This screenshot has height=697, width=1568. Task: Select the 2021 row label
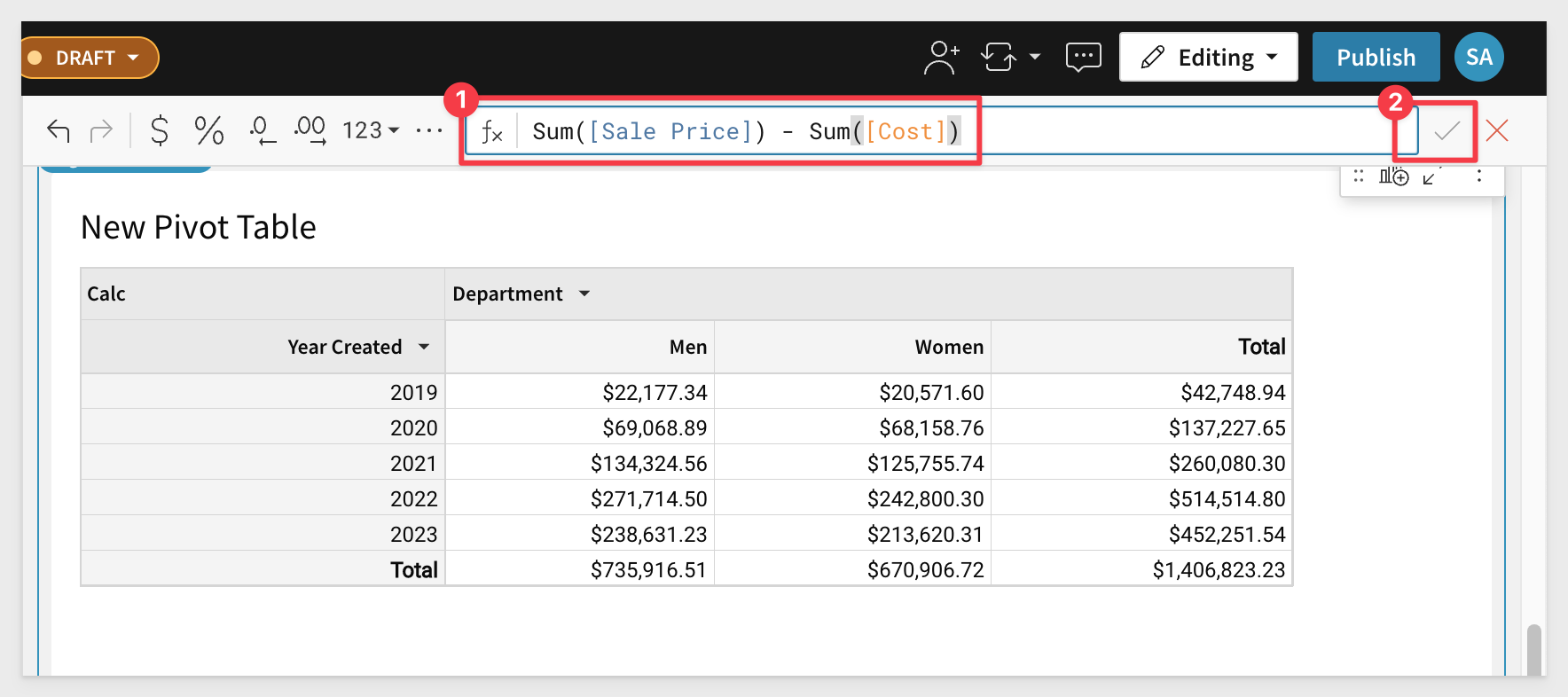coord(263,463)
